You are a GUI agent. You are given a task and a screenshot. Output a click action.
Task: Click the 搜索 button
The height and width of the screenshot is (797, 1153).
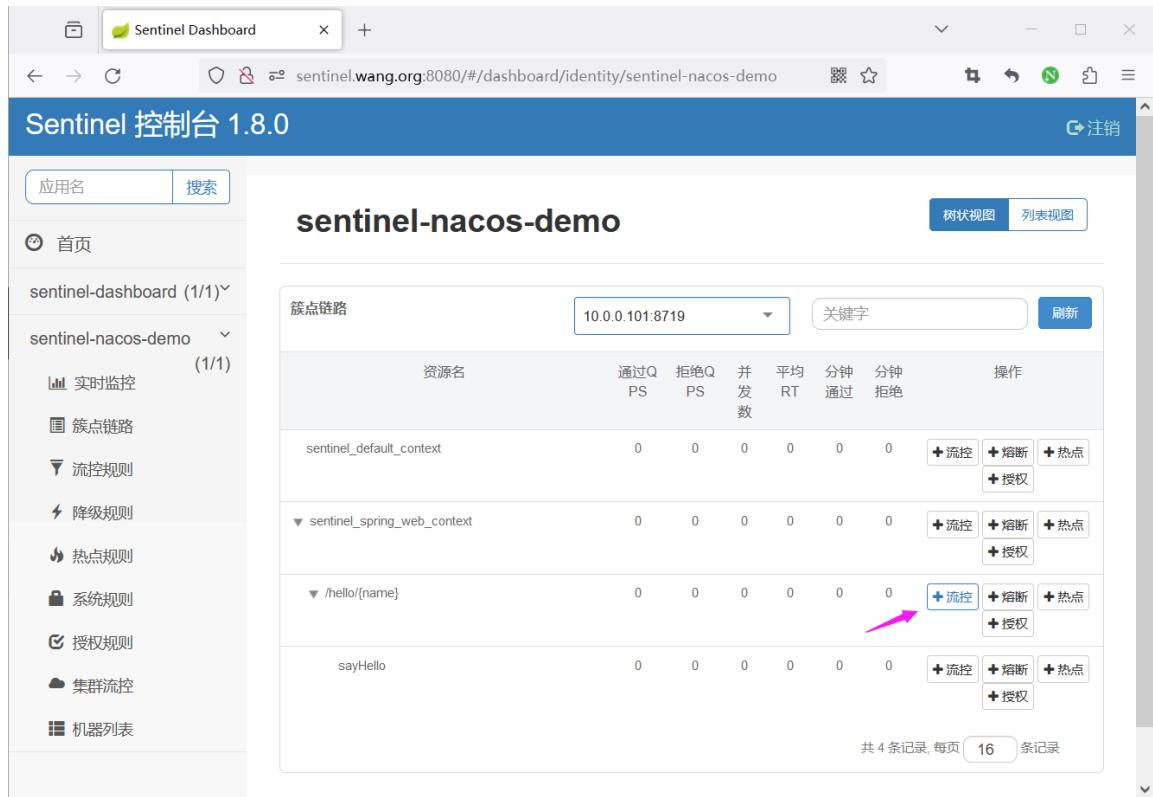click(201, 187)
